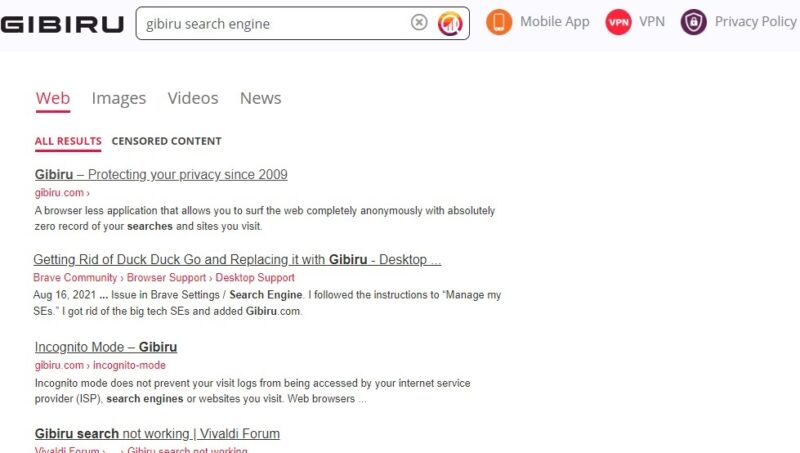Click the 'Browser Support' breadcrumb
800x453 pixels.
pyautogui.click(x=166, y=278)
